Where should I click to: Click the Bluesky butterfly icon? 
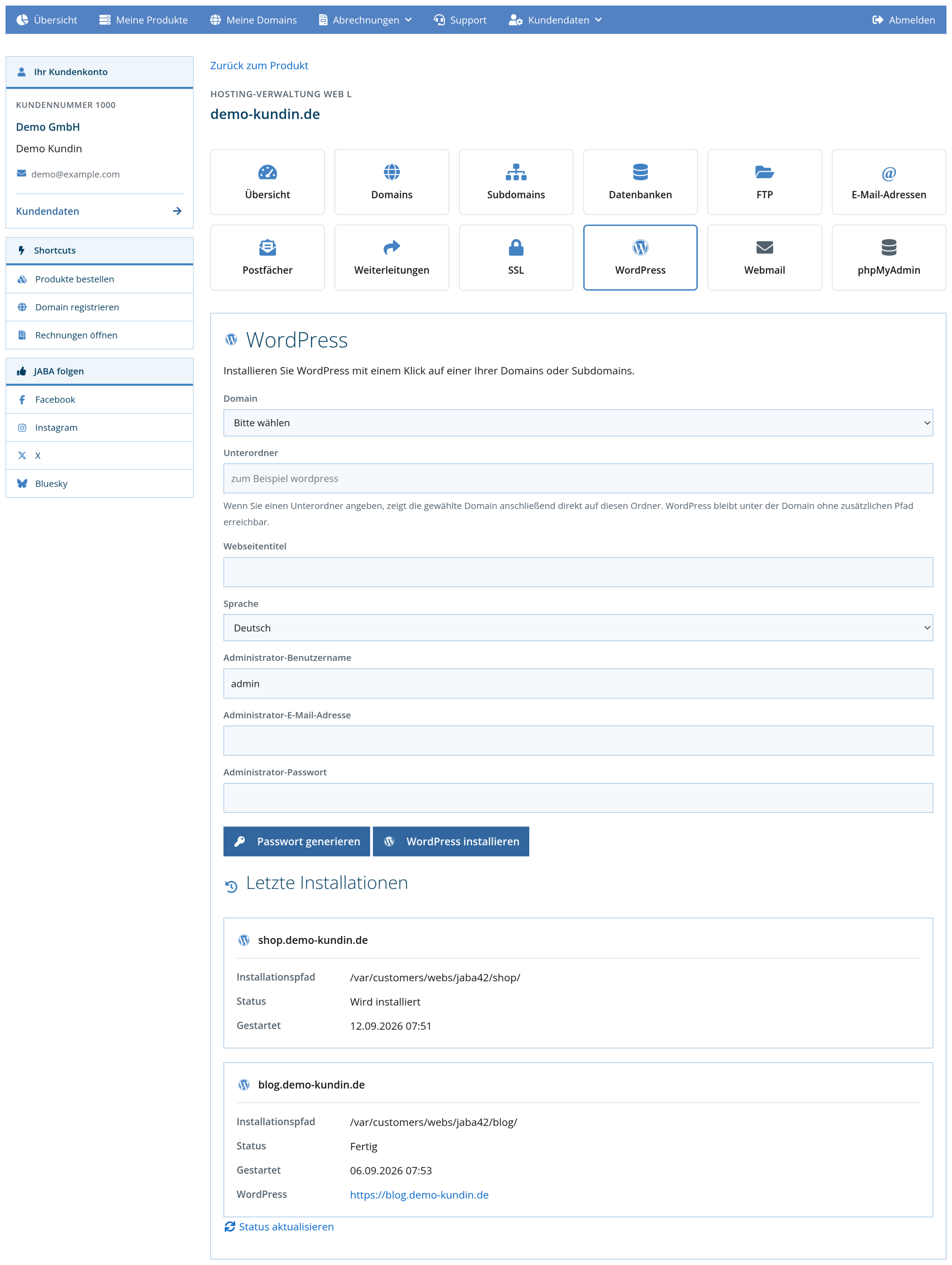click(x=22, y=483)
